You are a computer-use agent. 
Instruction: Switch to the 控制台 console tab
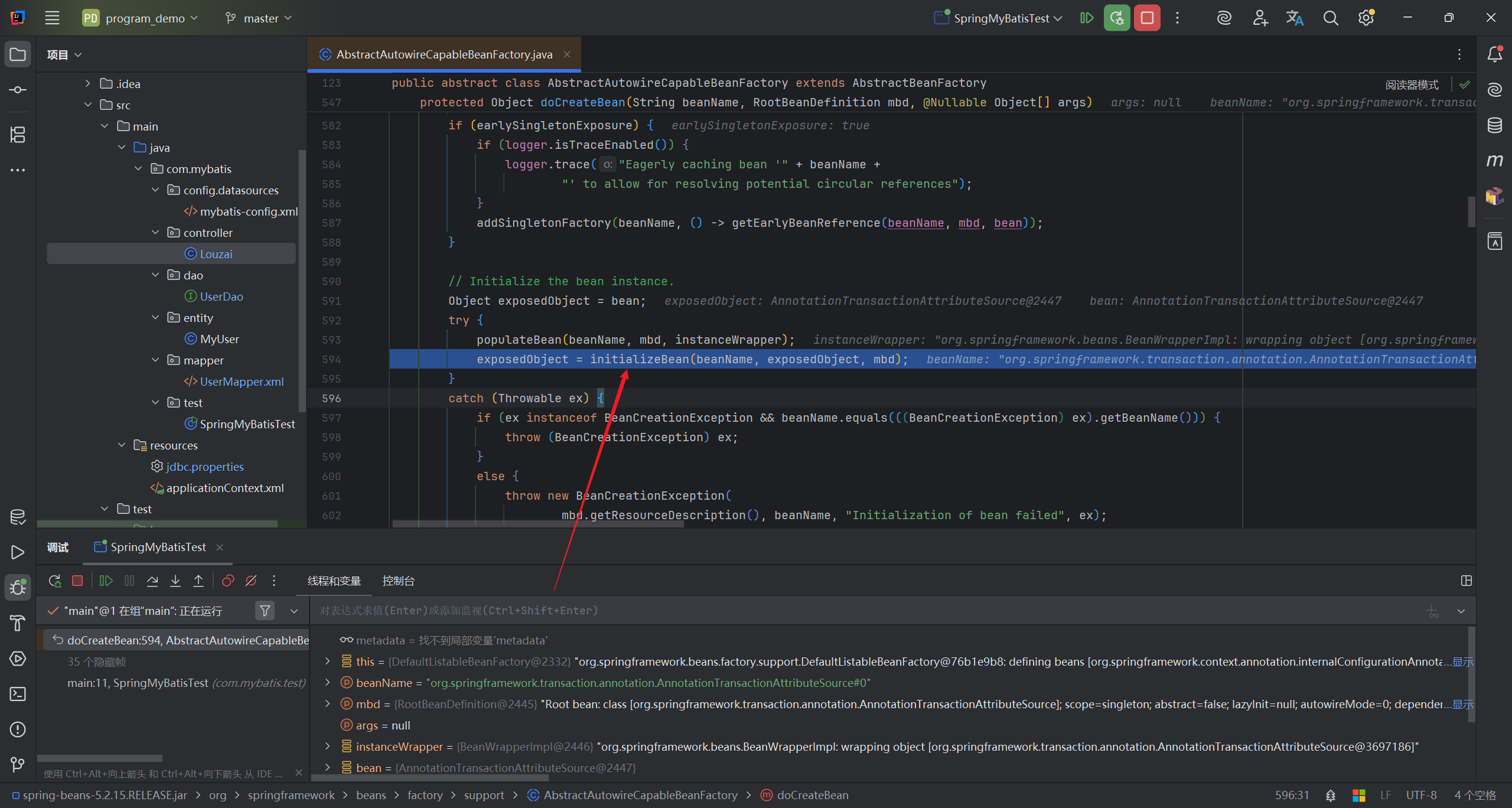pyautogui.click(x=398, y=581)
